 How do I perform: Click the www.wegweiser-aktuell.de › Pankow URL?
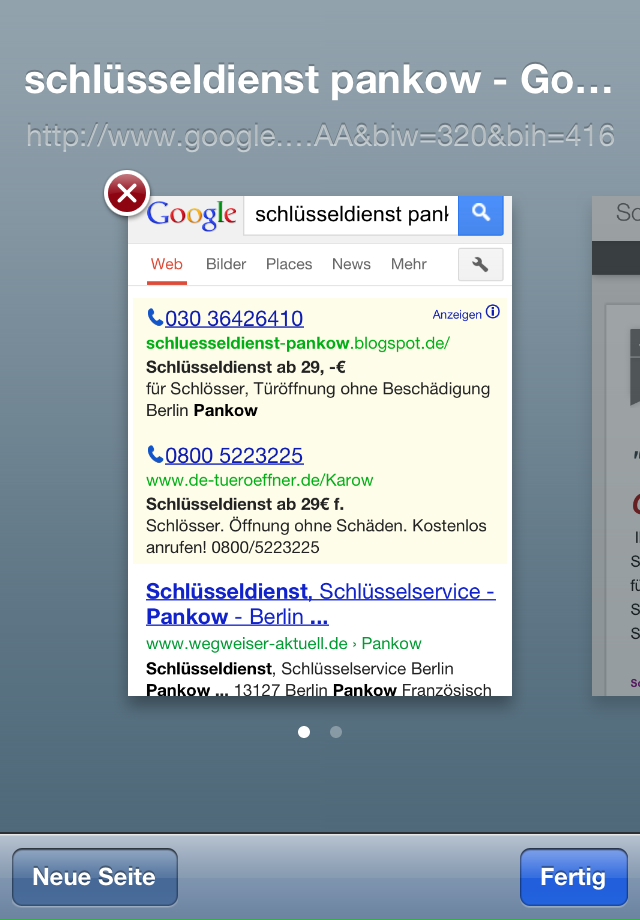coord(283,644)
